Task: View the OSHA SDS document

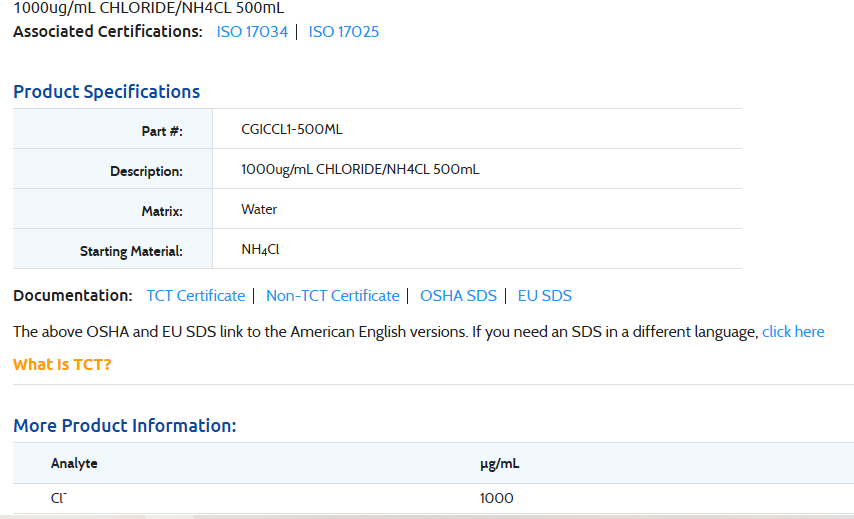Action: tap(458, 296)
